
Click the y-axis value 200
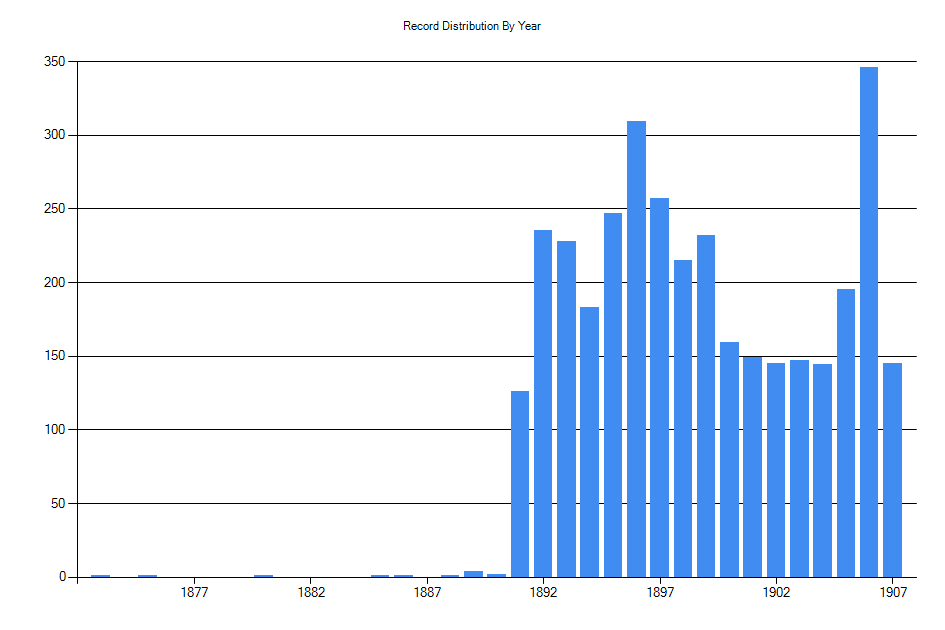point(54,282)
